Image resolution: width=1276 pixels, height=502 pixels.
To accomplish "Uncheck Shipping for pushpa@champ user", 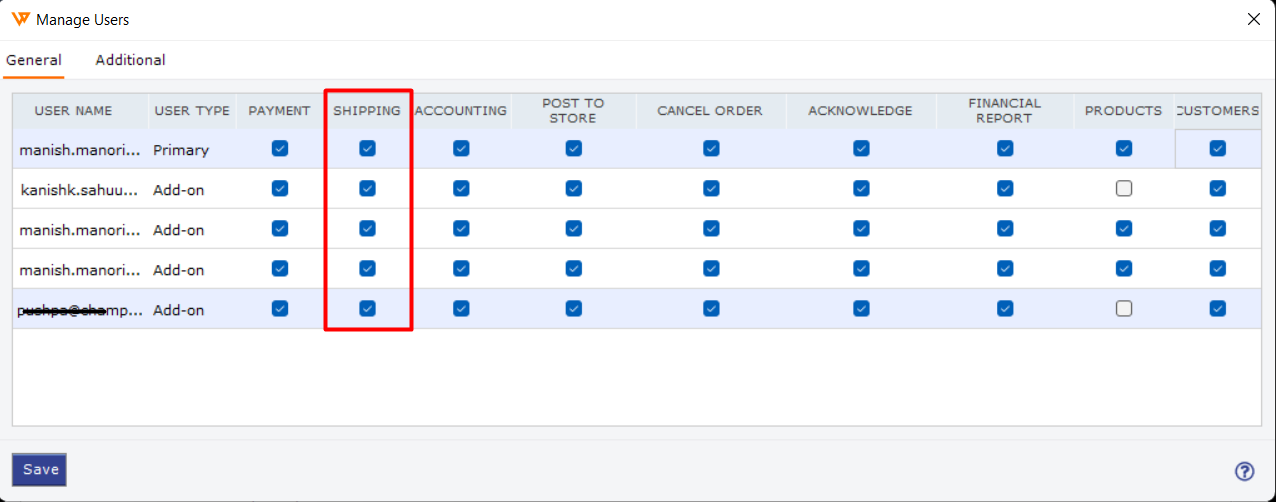I will pyautogui.click(x=367, y=308).
